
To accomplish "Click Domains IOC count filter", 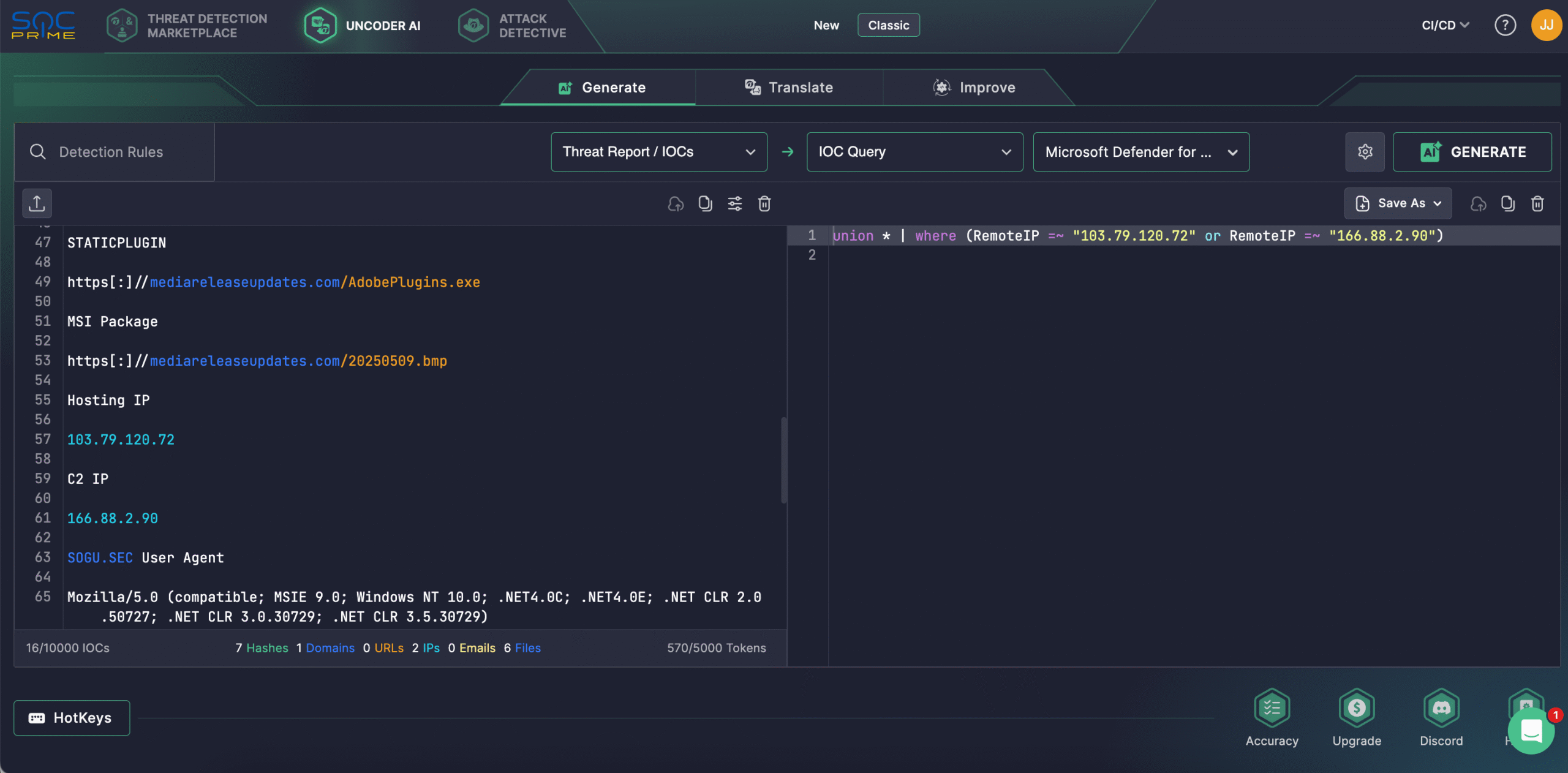I will tap(325, 648).
